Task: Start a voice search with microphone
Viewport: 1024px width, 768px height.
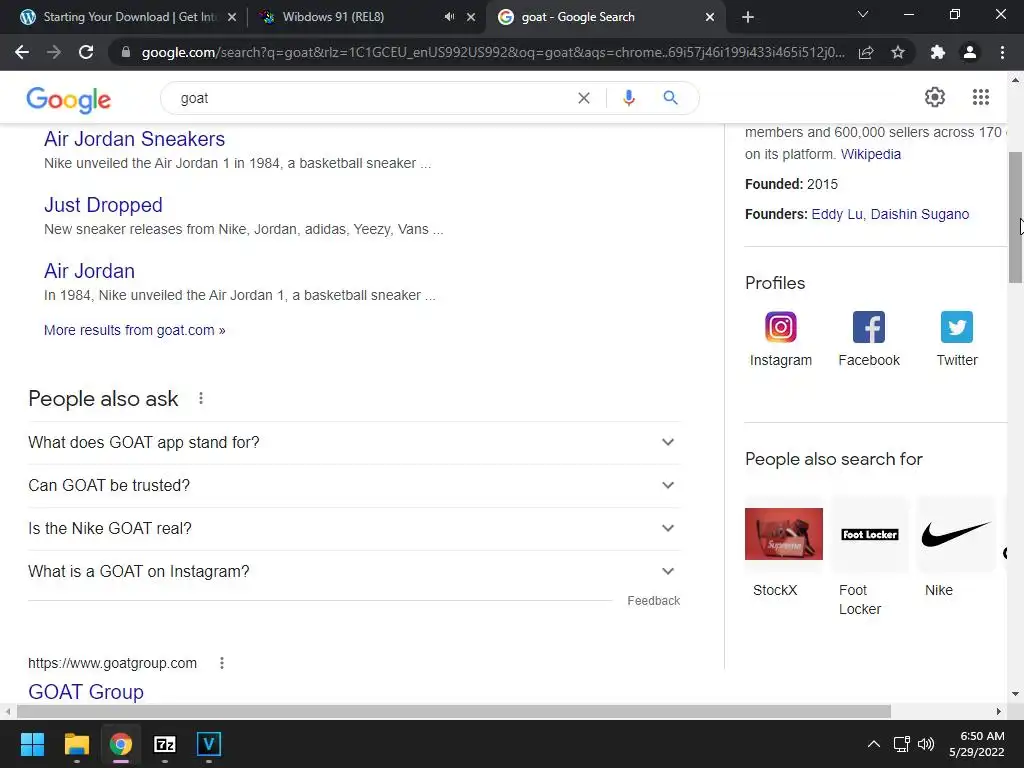Action: click(x=629, y=98)
